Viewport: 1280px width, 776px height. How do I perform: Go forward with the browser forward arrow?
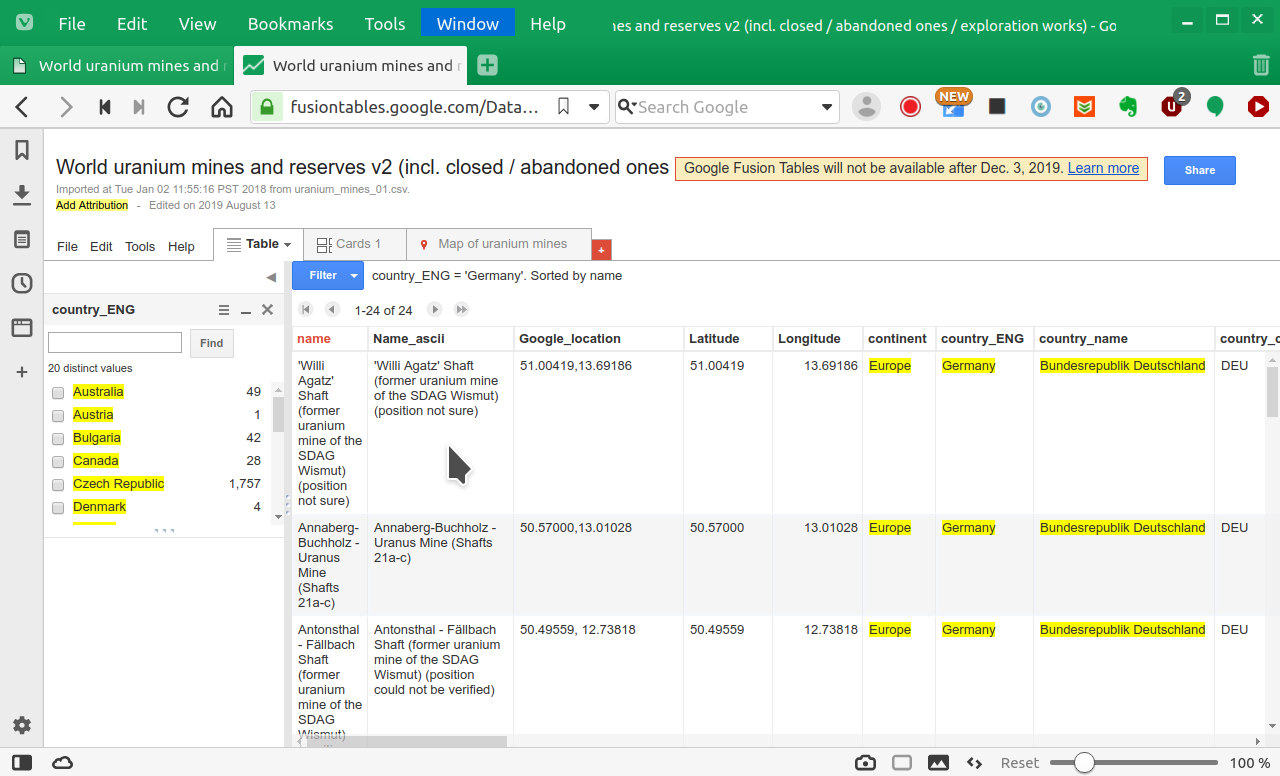[66, 107]
